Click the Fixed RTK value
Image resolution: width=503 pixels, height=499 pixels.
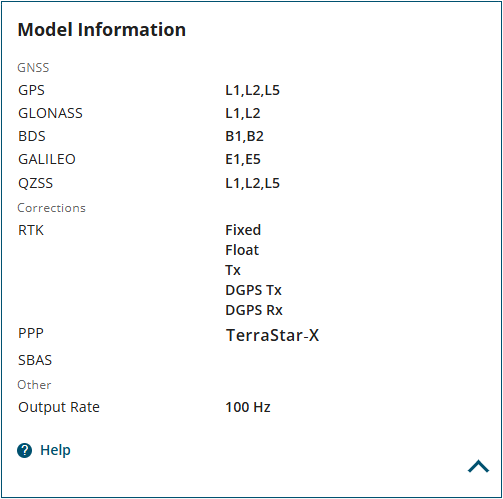243,230
